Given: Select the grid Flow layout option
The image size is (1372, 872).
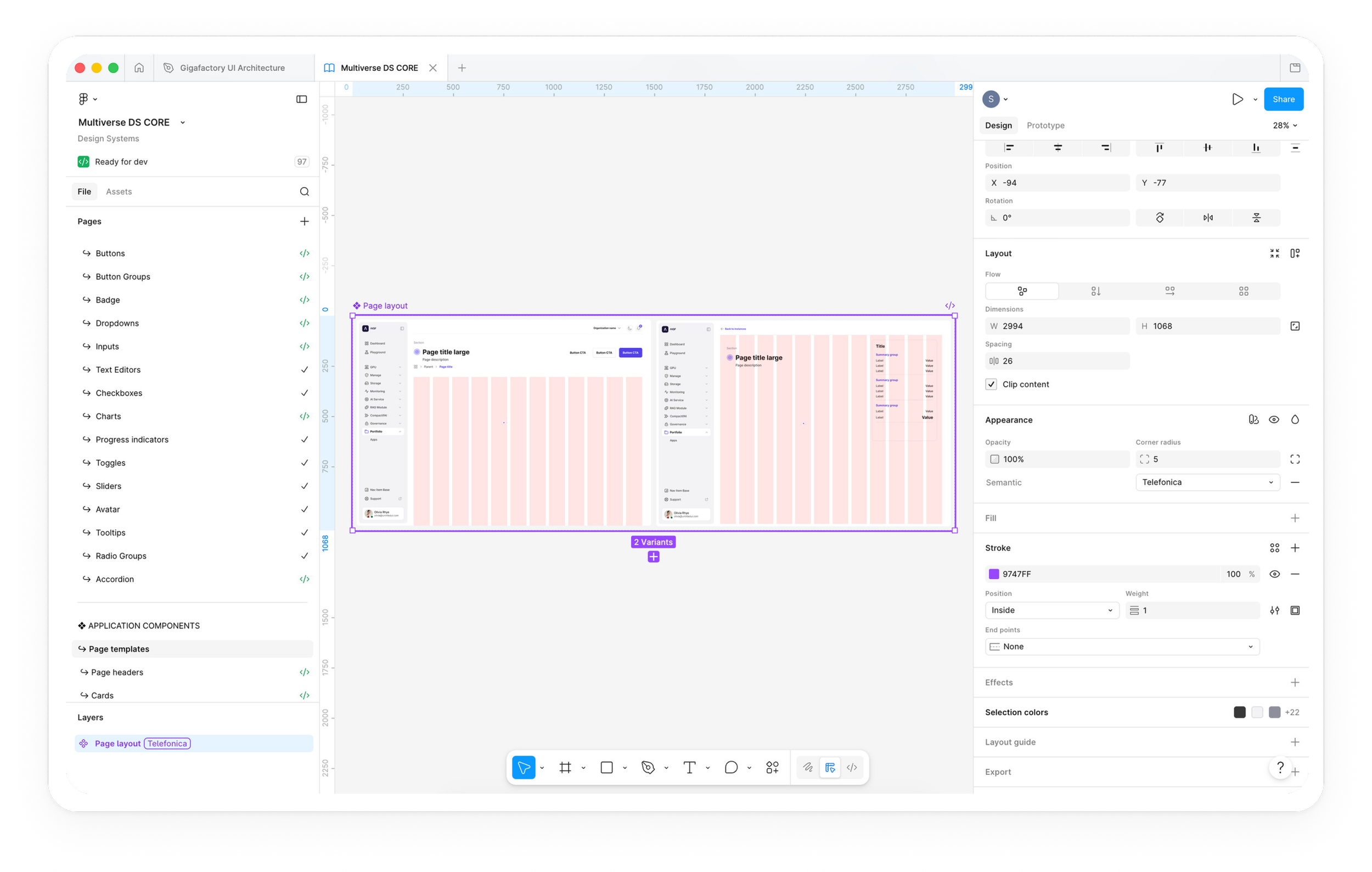Looking at the screenshot, I should 1244,291.
